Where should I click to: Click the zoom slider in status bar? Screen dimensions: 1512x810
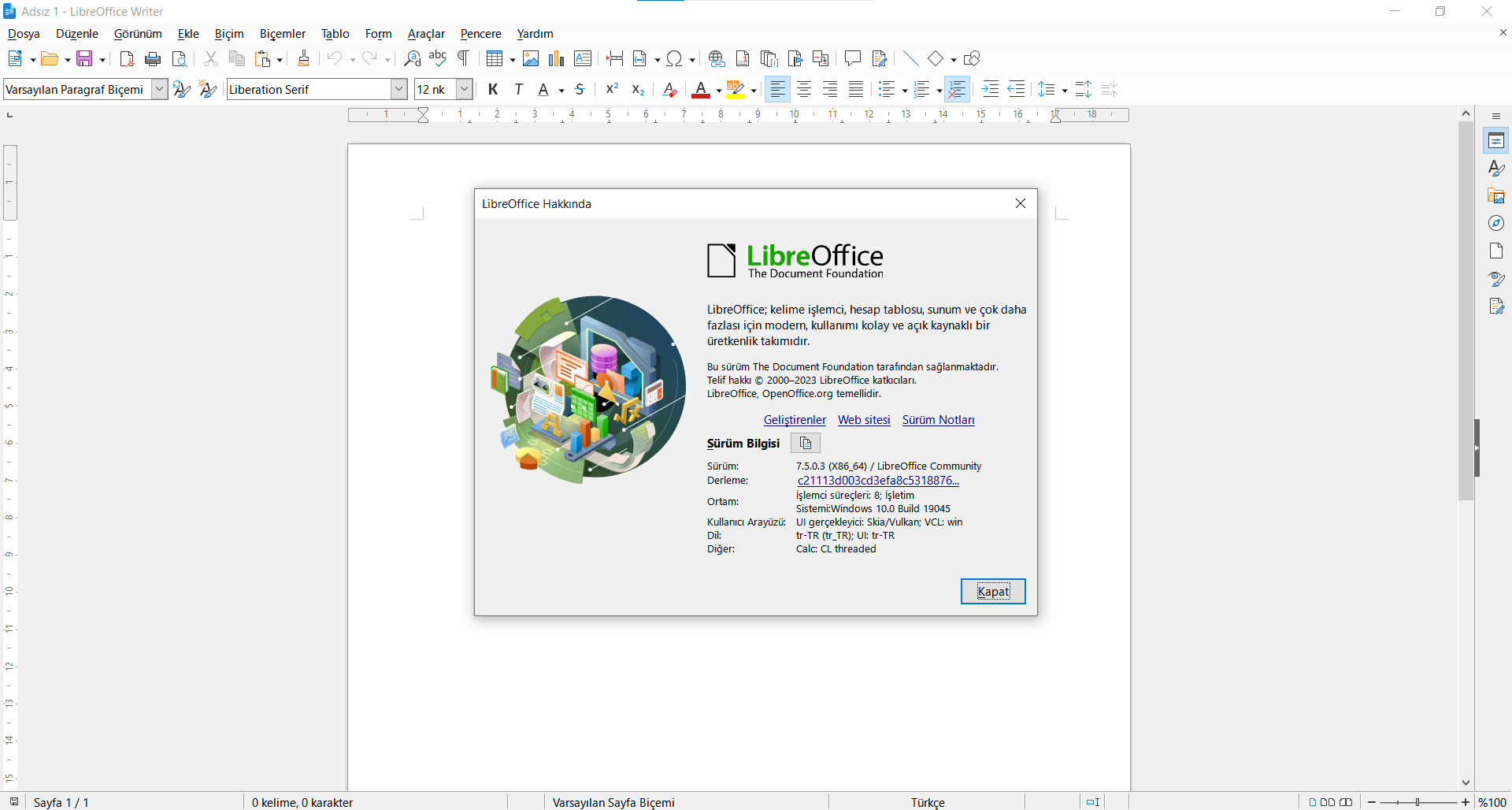pyautogui.click(x=1417, y=802)
